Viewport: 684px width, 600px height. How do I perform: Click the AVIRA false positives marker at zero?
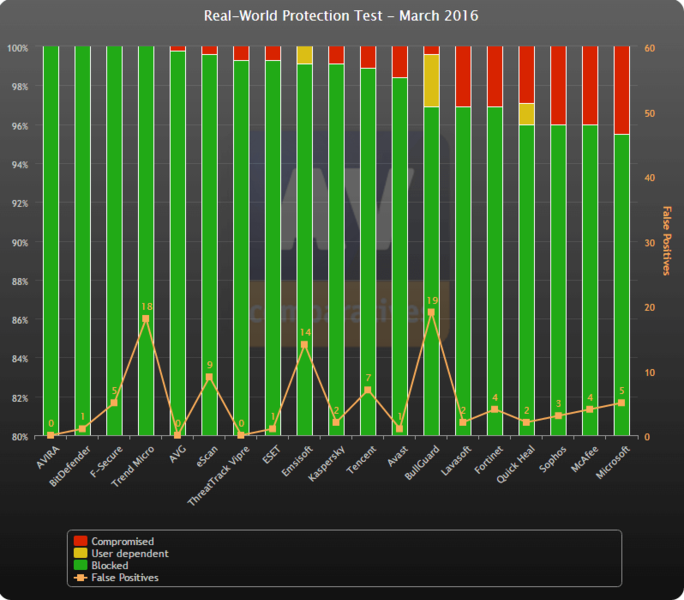click(50, 435)
